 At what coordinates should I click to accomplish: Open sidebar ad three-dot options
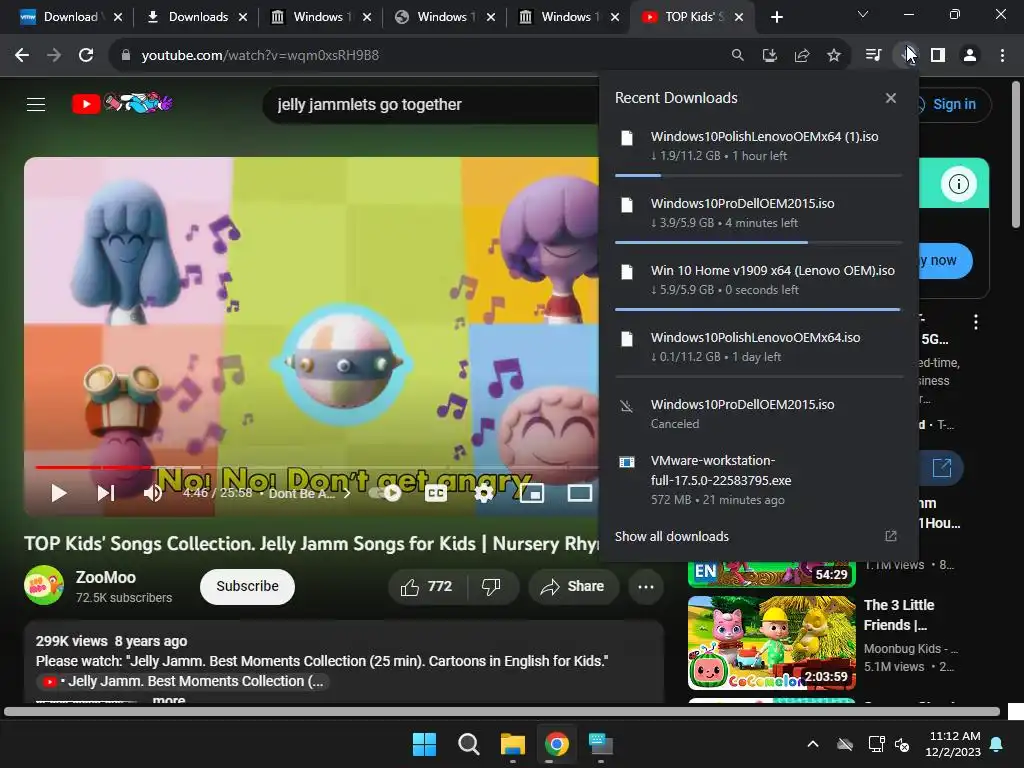click(x=976, y=321)
